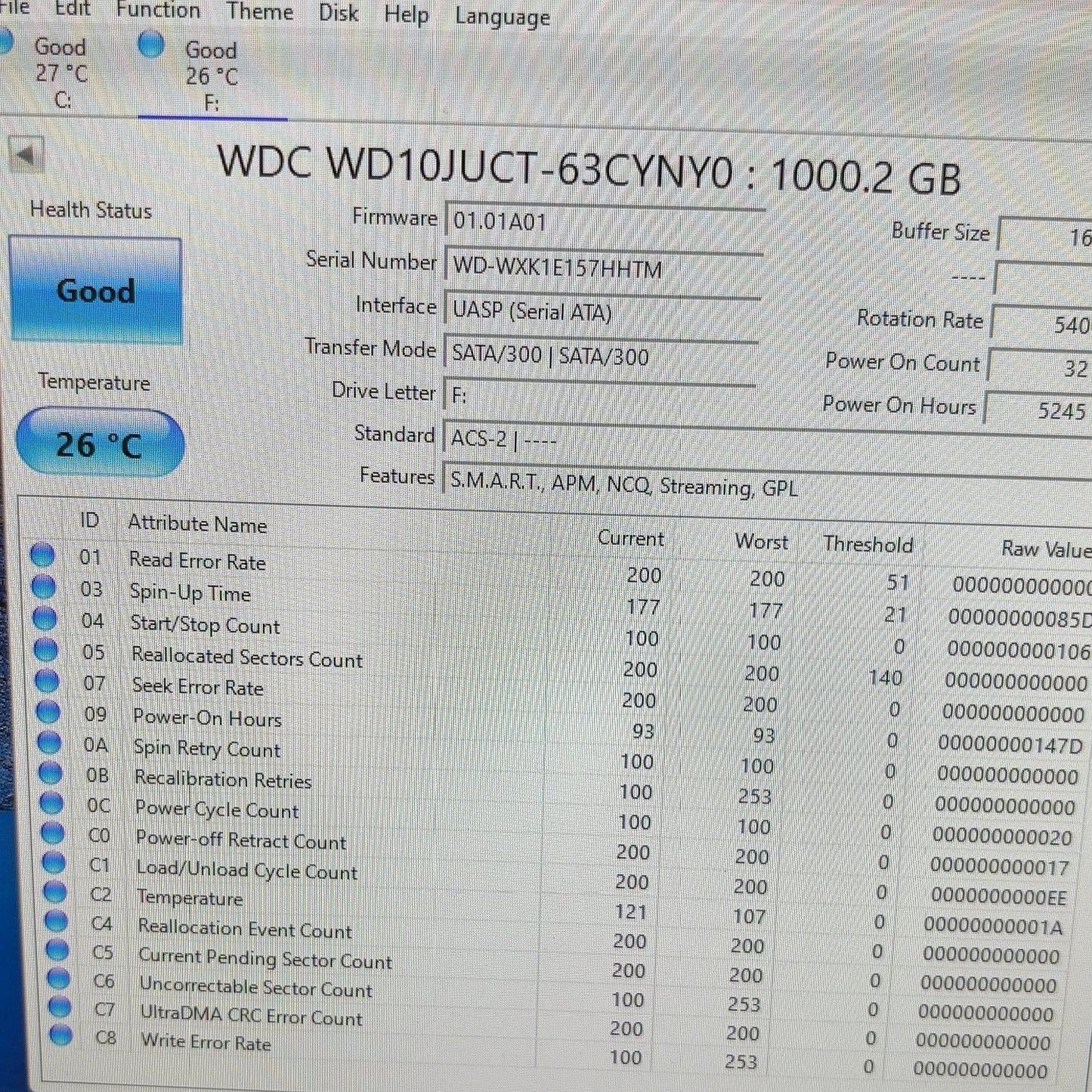Image resolution: width=1092 pixels, height=1092 pixels.
Task: Click the raw value 0000000000EE
Action: (998, 896)
